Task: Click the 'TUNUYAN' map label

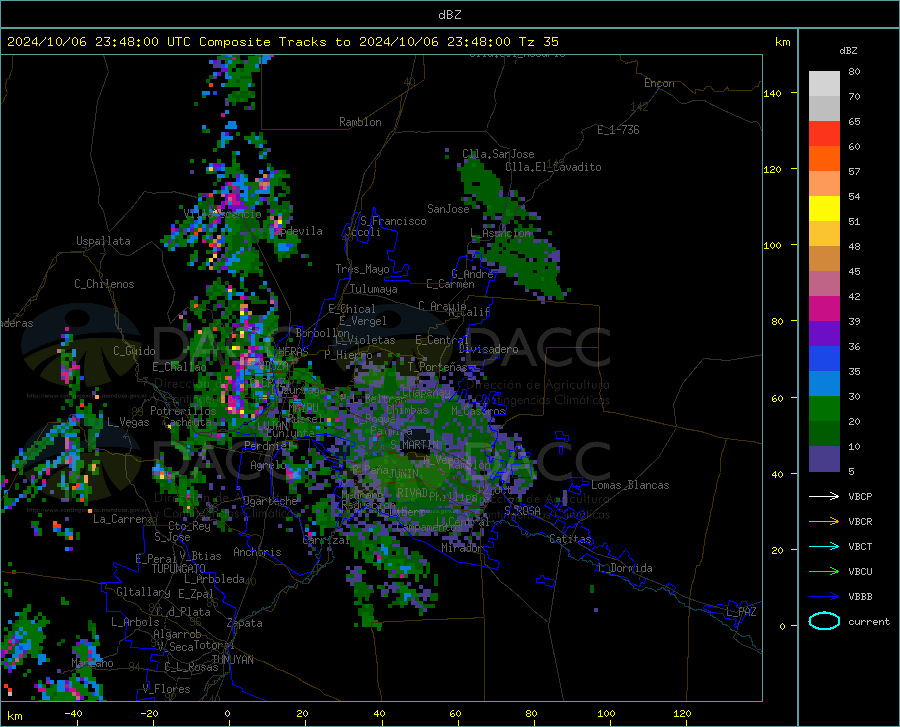Action: pyautogui.click(x=232, y=660)
